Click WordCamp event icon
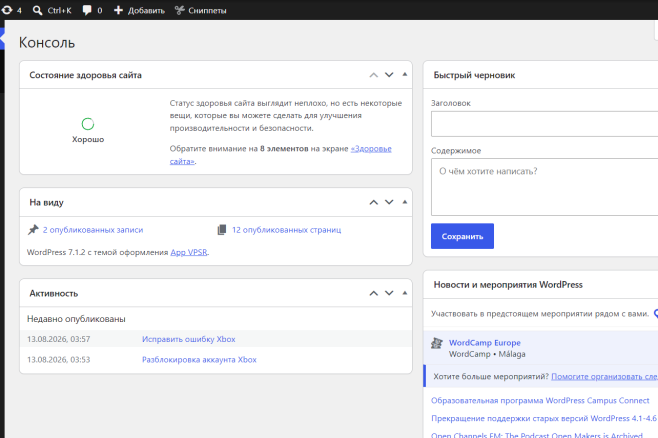 pos(437,343)
